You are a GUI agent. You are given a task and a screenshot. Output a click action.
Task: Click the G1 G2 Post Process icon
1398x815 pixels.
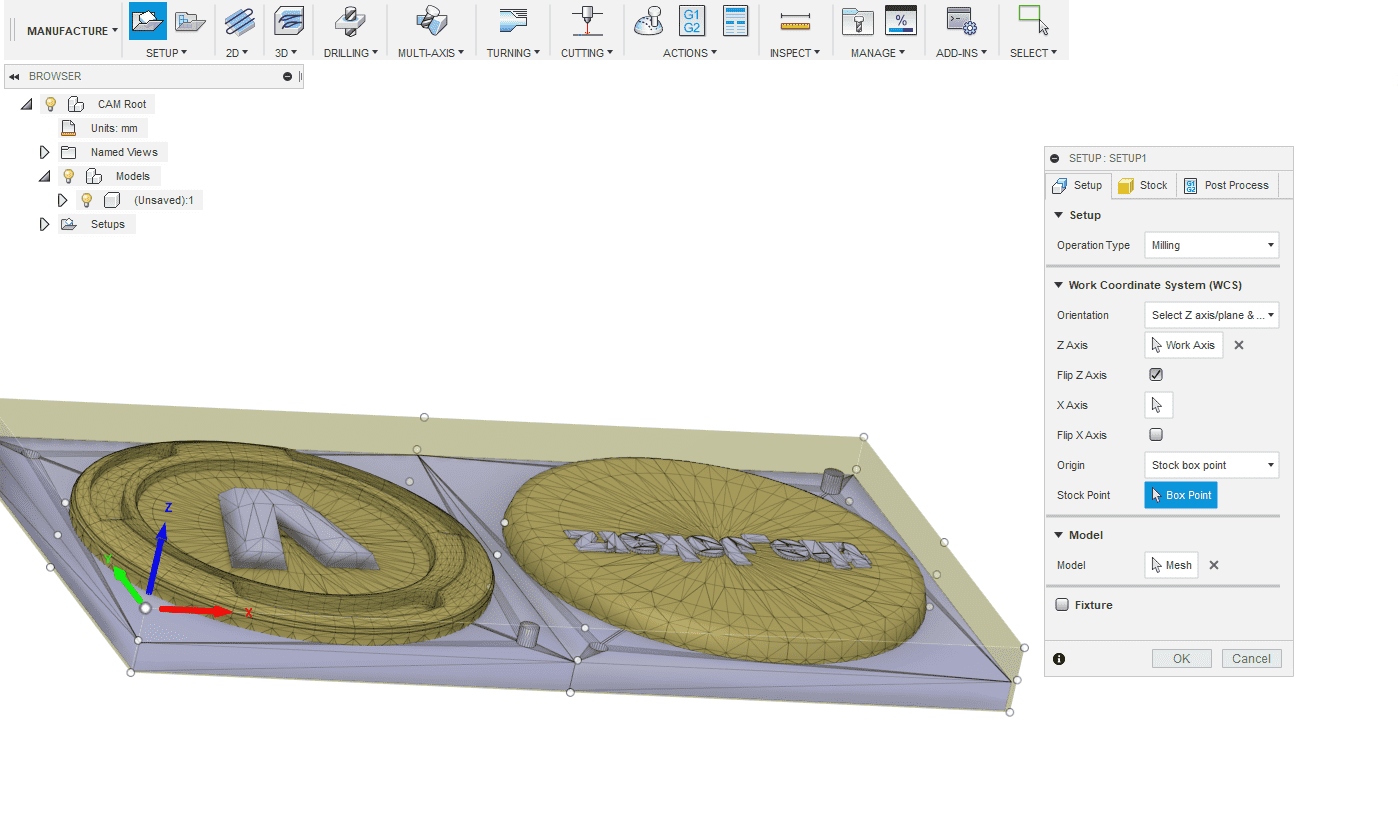point(691,20)
